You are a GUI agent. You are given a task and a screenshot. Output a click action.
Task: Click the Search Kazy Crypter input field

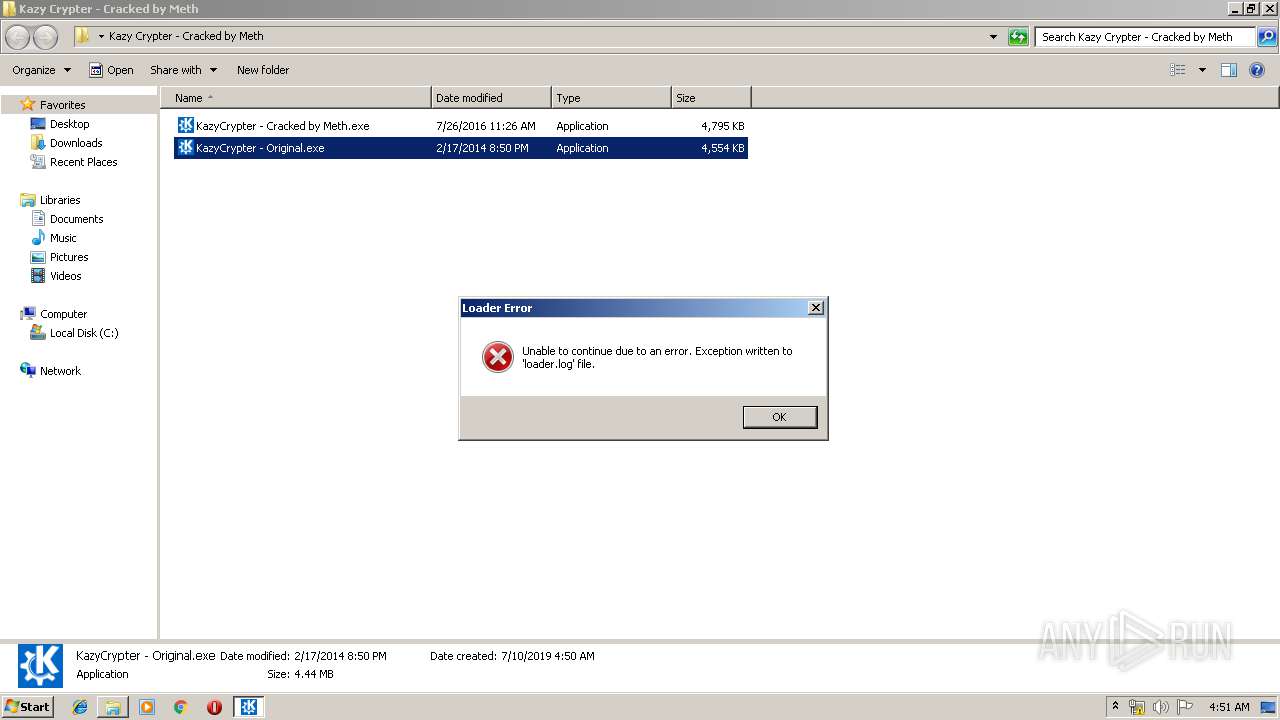tap(1145, 37)
